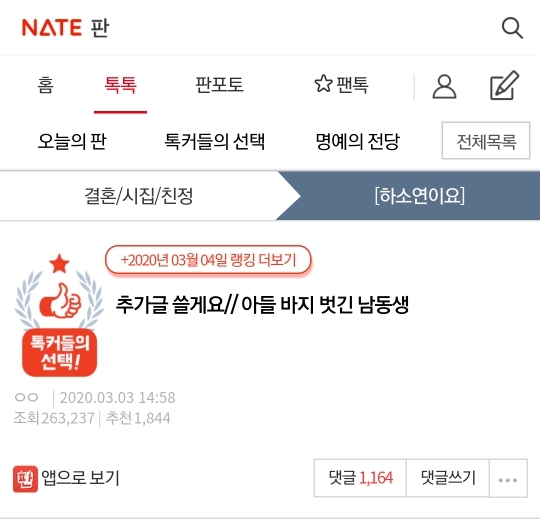The image size is (540, 519).
Task: Click the 톡커들의 선택 thumbs-up badge
Action: 59,315
